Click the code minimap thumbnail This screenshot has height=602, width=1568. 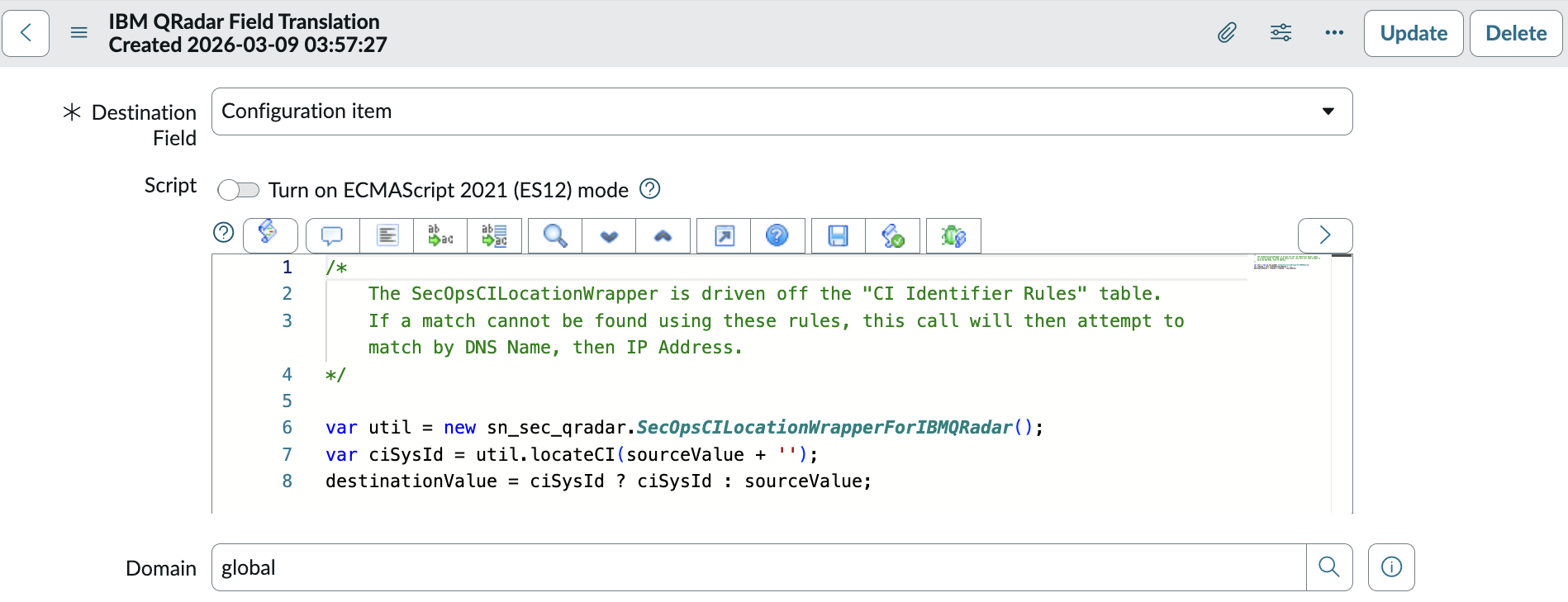click(x=1287, y=263)
